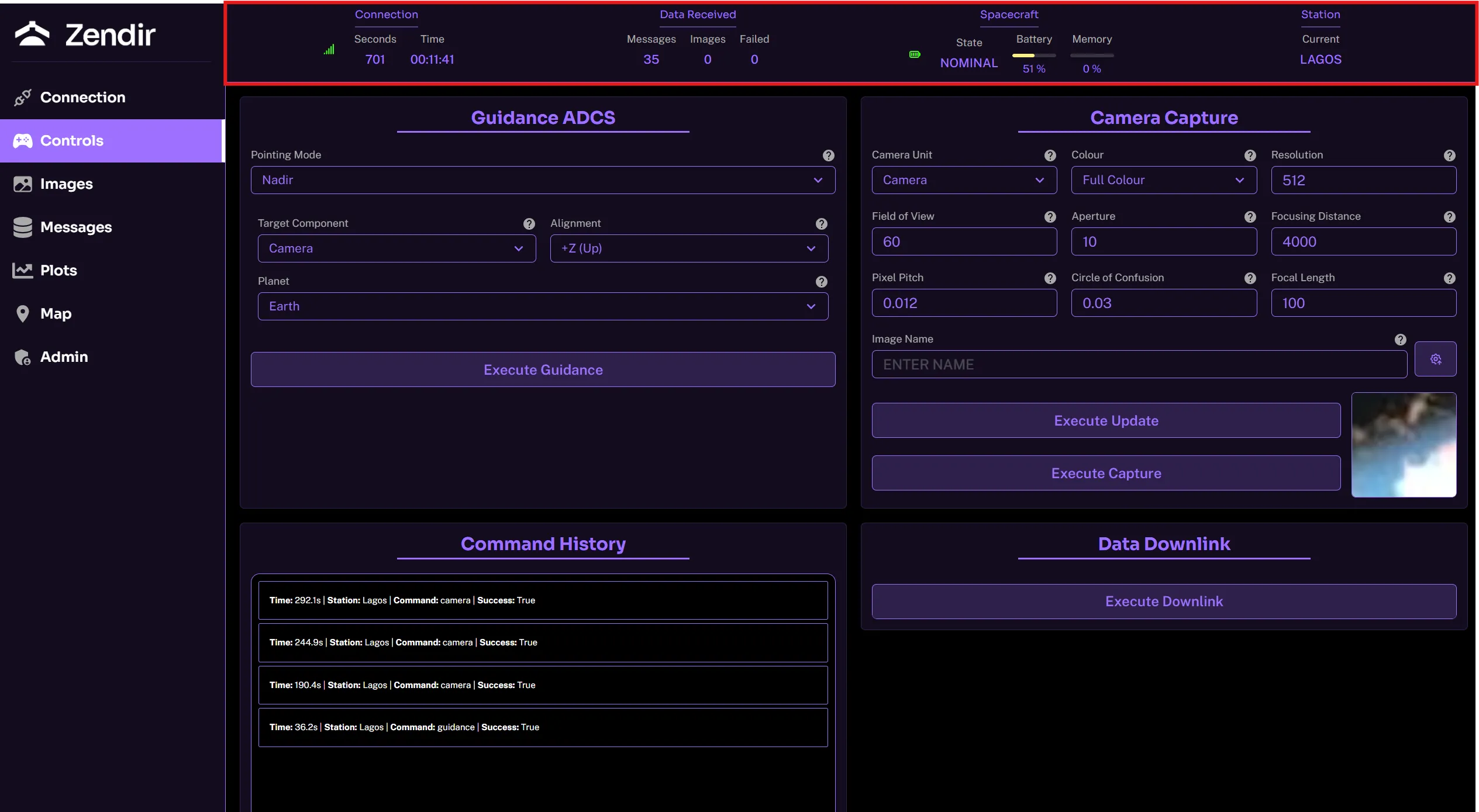Open the camera settings gear icon

[x=1435, y=359]
